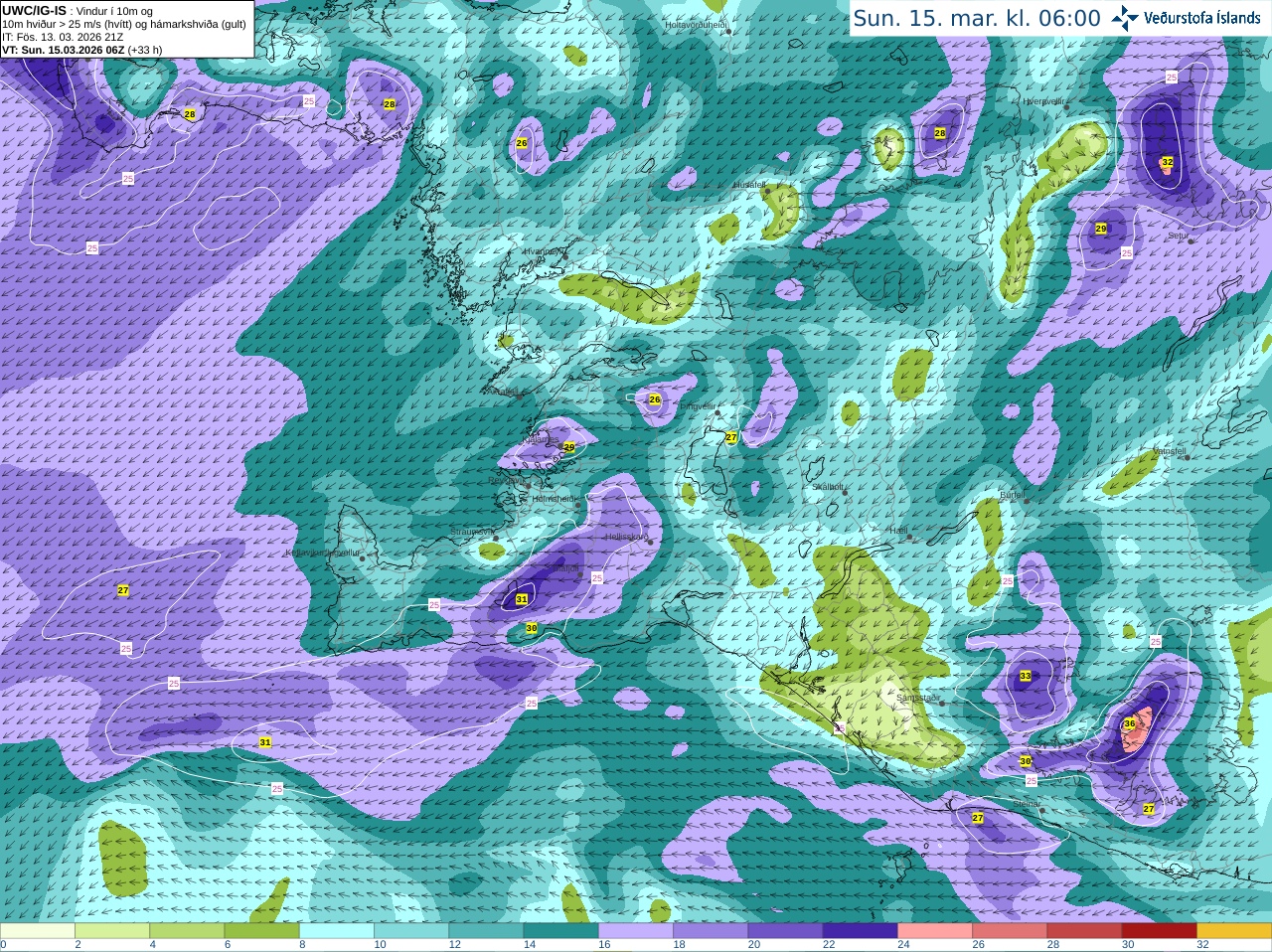The height and width of the screenshot is (952, 1272).
Task: Click the yellow 27 gust marker beside Þingvellir
Action: coord(731,437)
